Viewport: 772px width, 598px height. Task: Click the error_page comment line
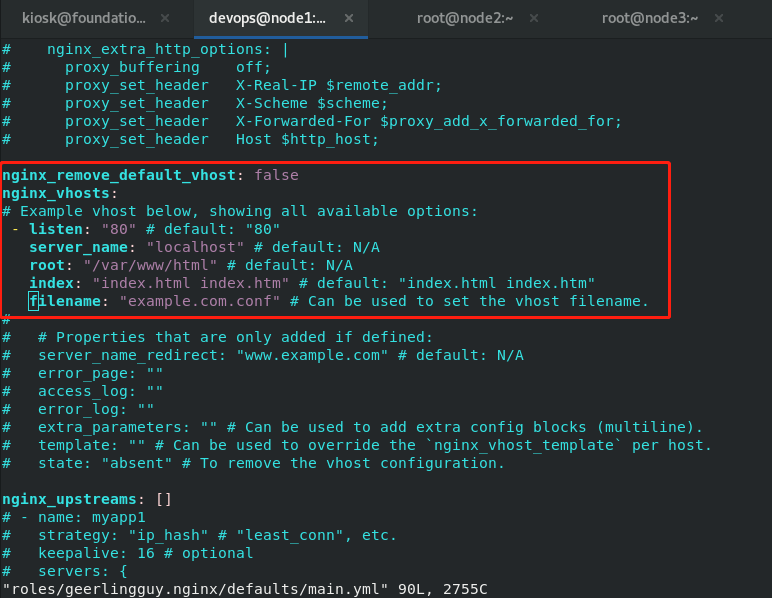point(82,373)
